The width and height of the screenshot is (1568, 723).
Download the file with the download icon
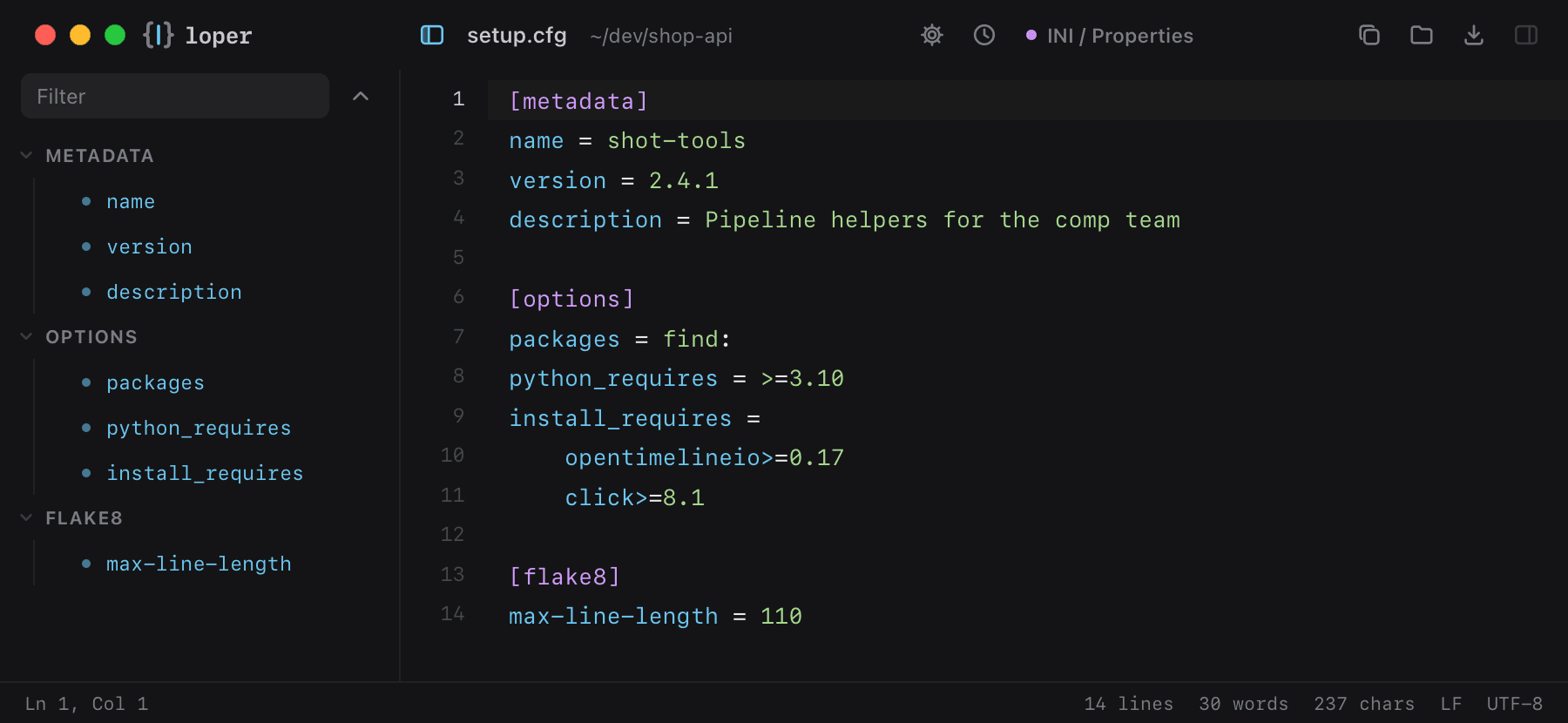click(1474, 35)
